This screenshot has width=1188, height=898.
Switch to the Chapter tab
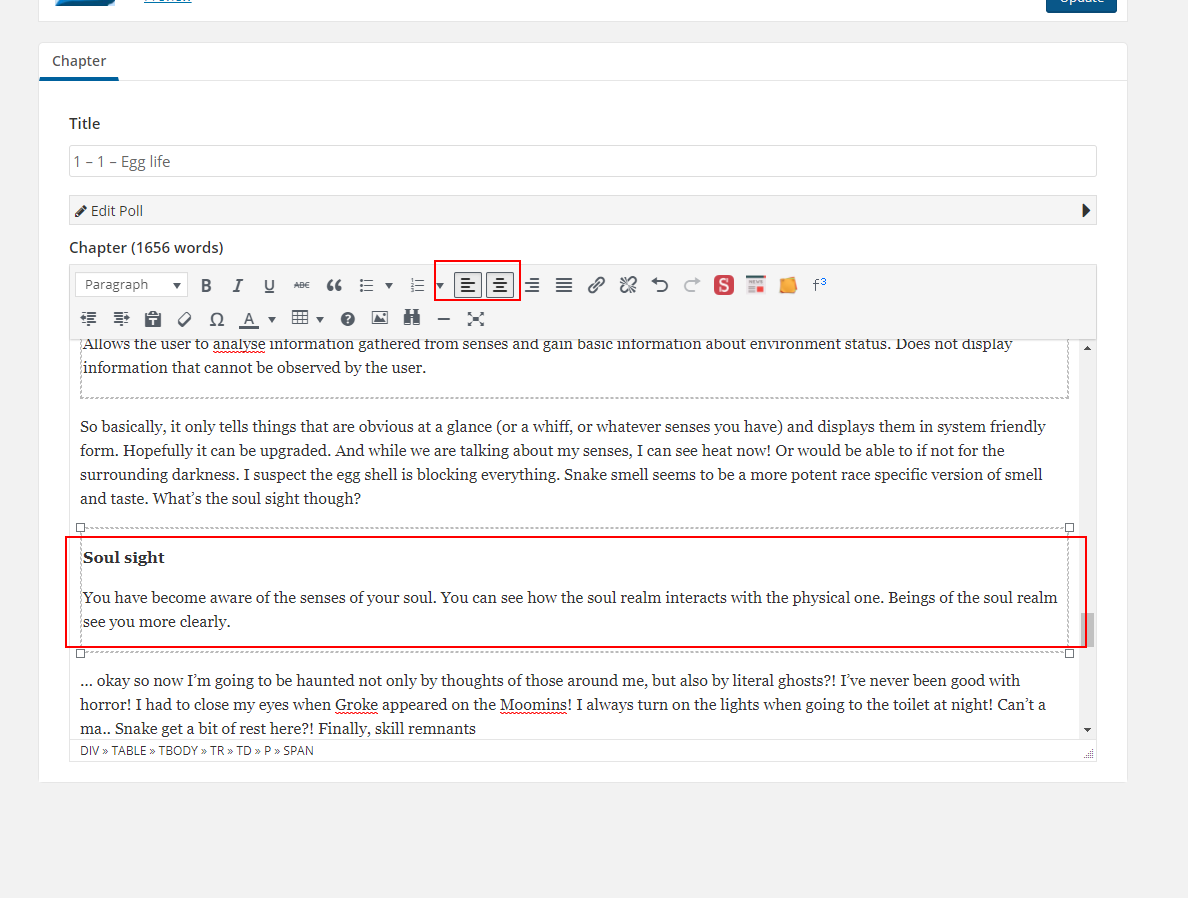pos(79,61)
